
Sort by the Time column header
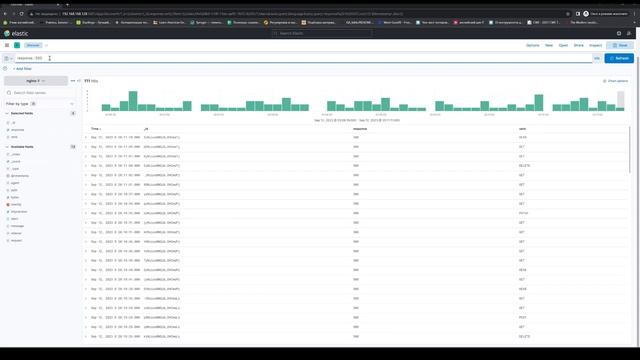96,129
